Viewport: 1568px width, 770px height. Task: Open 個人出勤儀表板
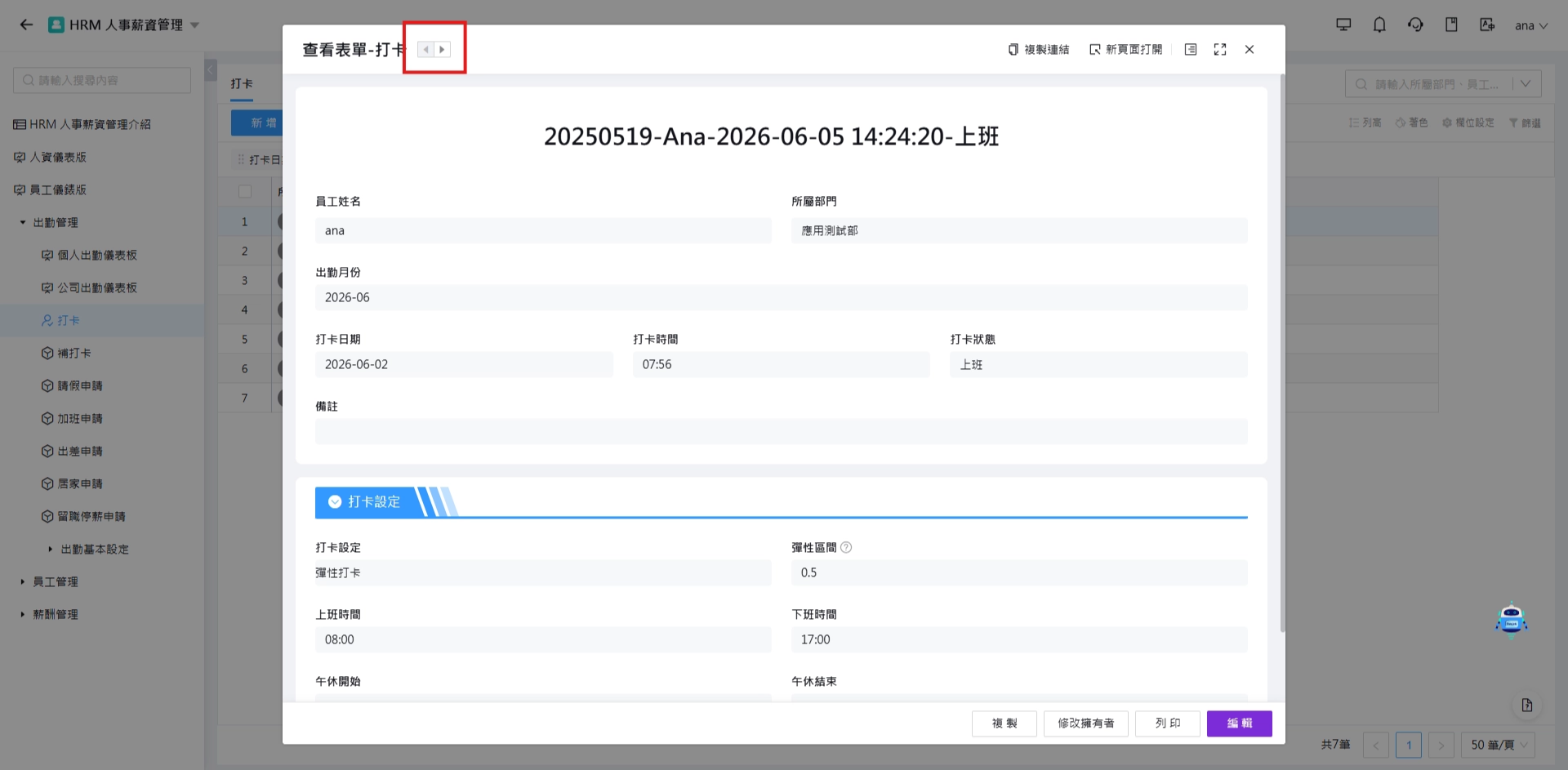[x=89, y=255]
